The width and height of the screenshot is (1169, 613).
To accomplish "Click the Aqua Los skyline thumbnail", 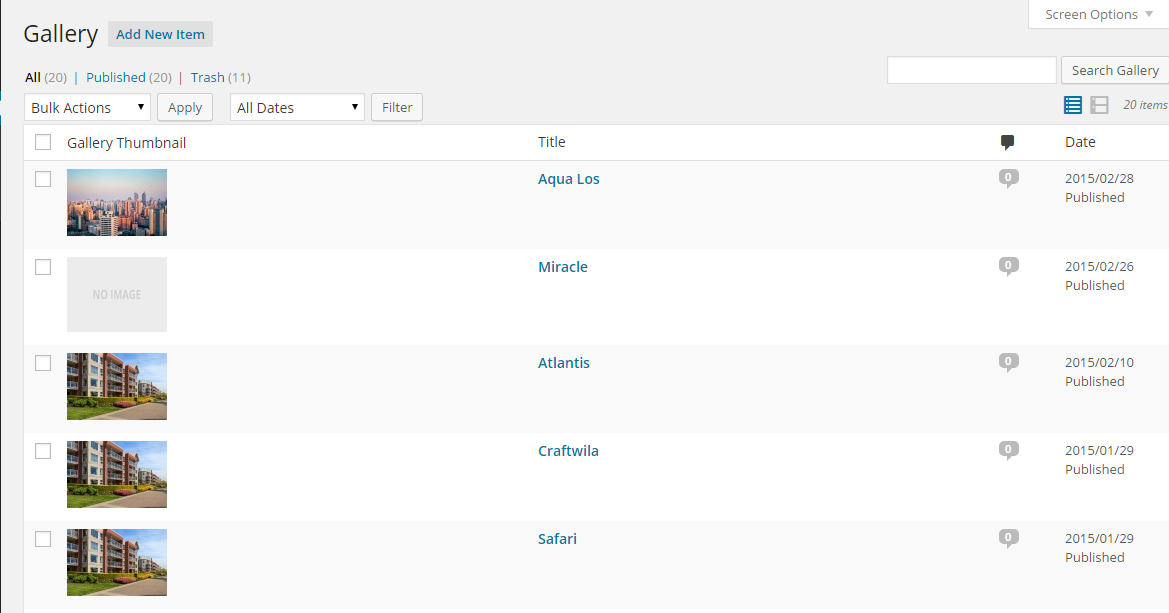I will [117, 202].
